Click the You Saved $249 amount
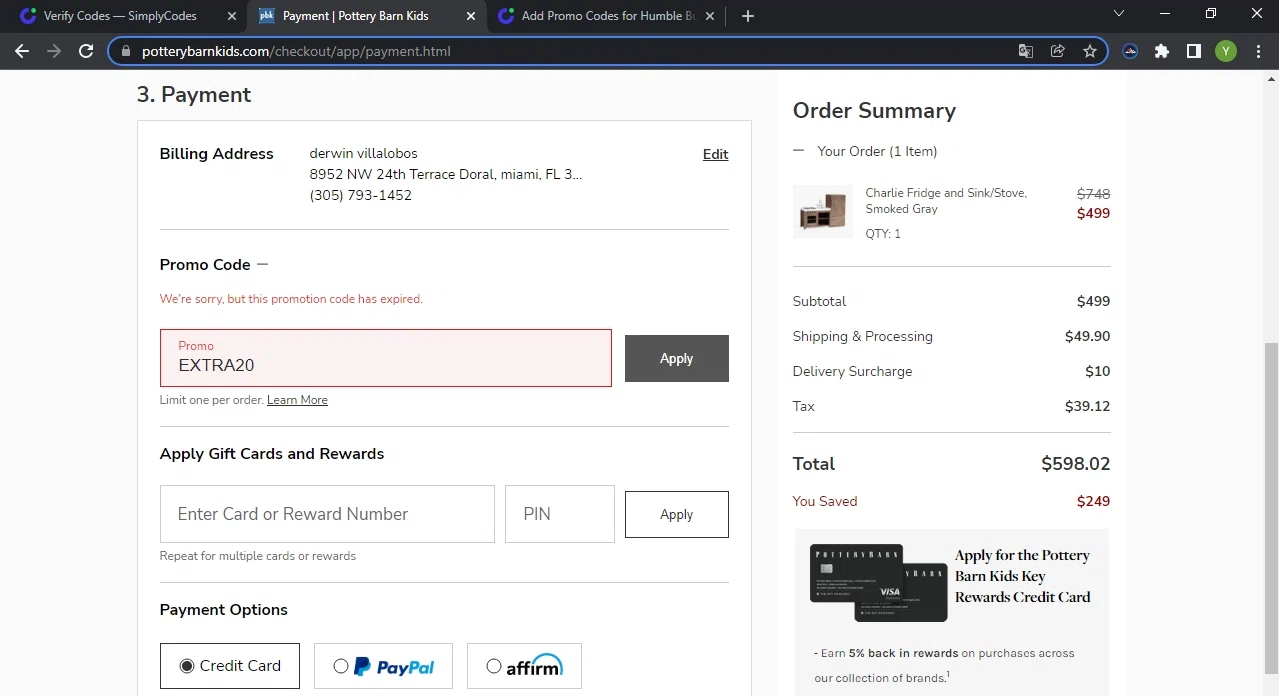Image resolution: width=1279 pixels, height=696 pixels. [1093, 501]
